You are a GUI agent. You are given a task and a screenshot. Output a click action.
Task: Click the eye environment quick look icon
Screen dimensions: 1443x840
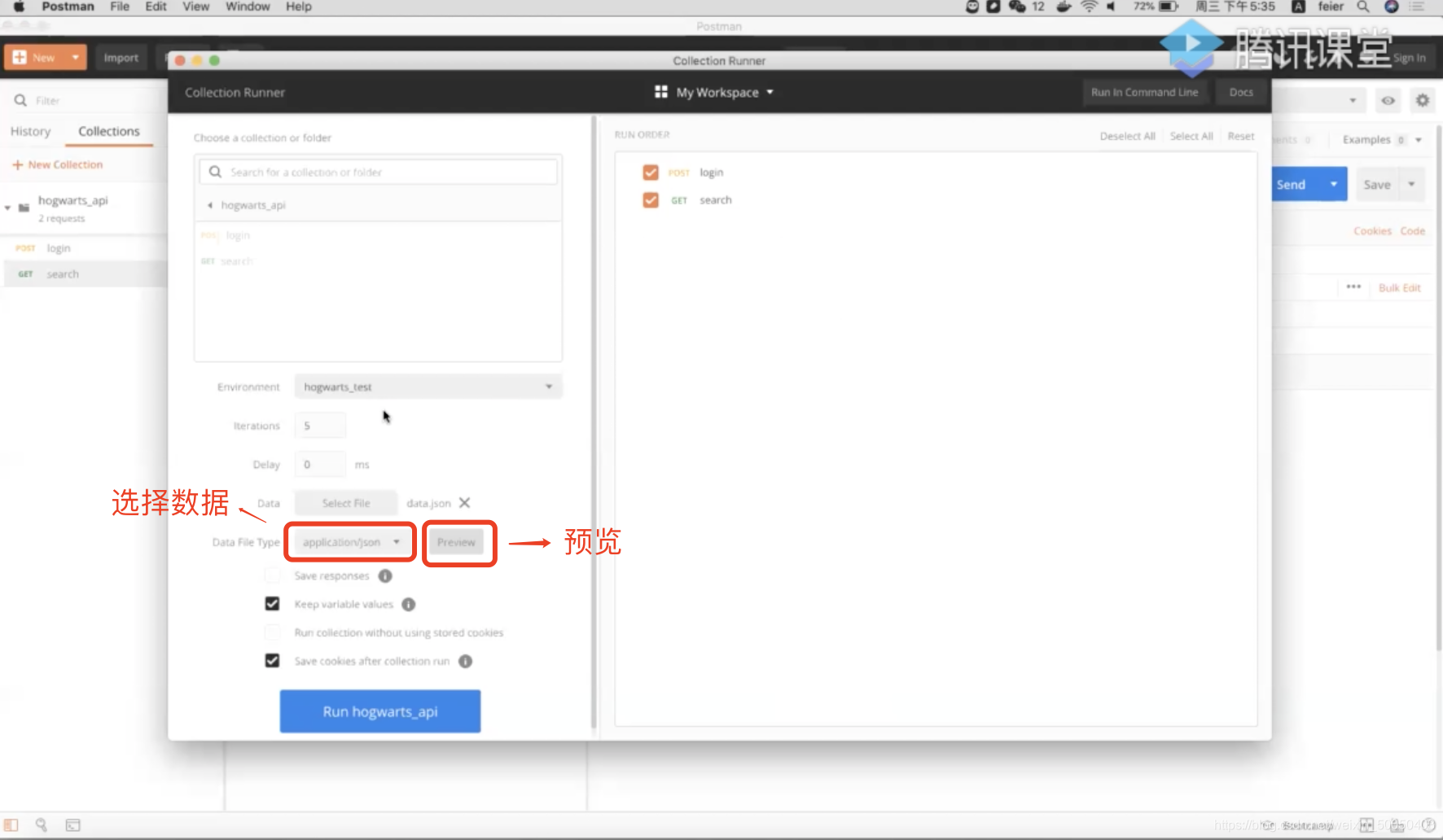click(1388, 101)
